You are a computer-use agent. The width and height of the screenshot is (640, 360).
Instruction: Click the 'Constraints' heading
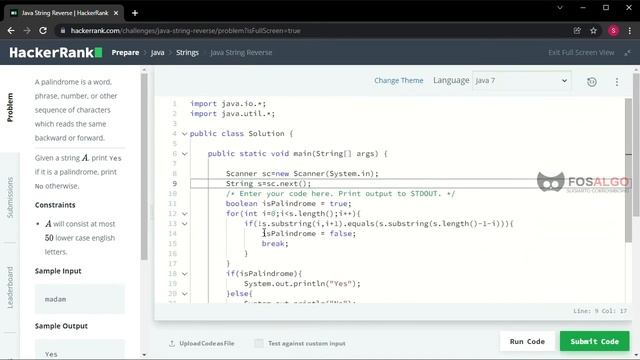click(55, 205)
